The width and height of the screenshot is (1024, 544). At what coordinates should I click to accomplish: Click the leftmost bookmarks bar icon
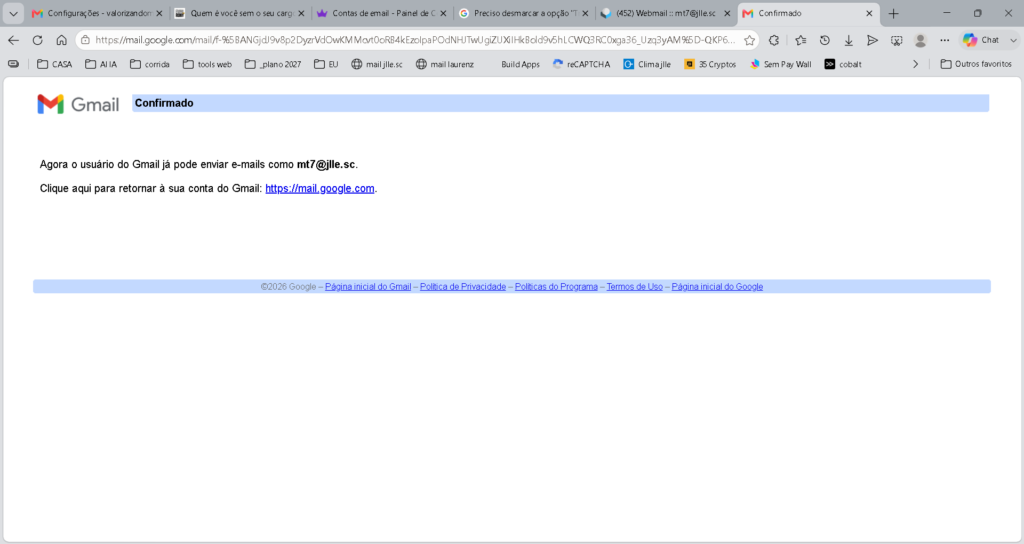point(13,64)
